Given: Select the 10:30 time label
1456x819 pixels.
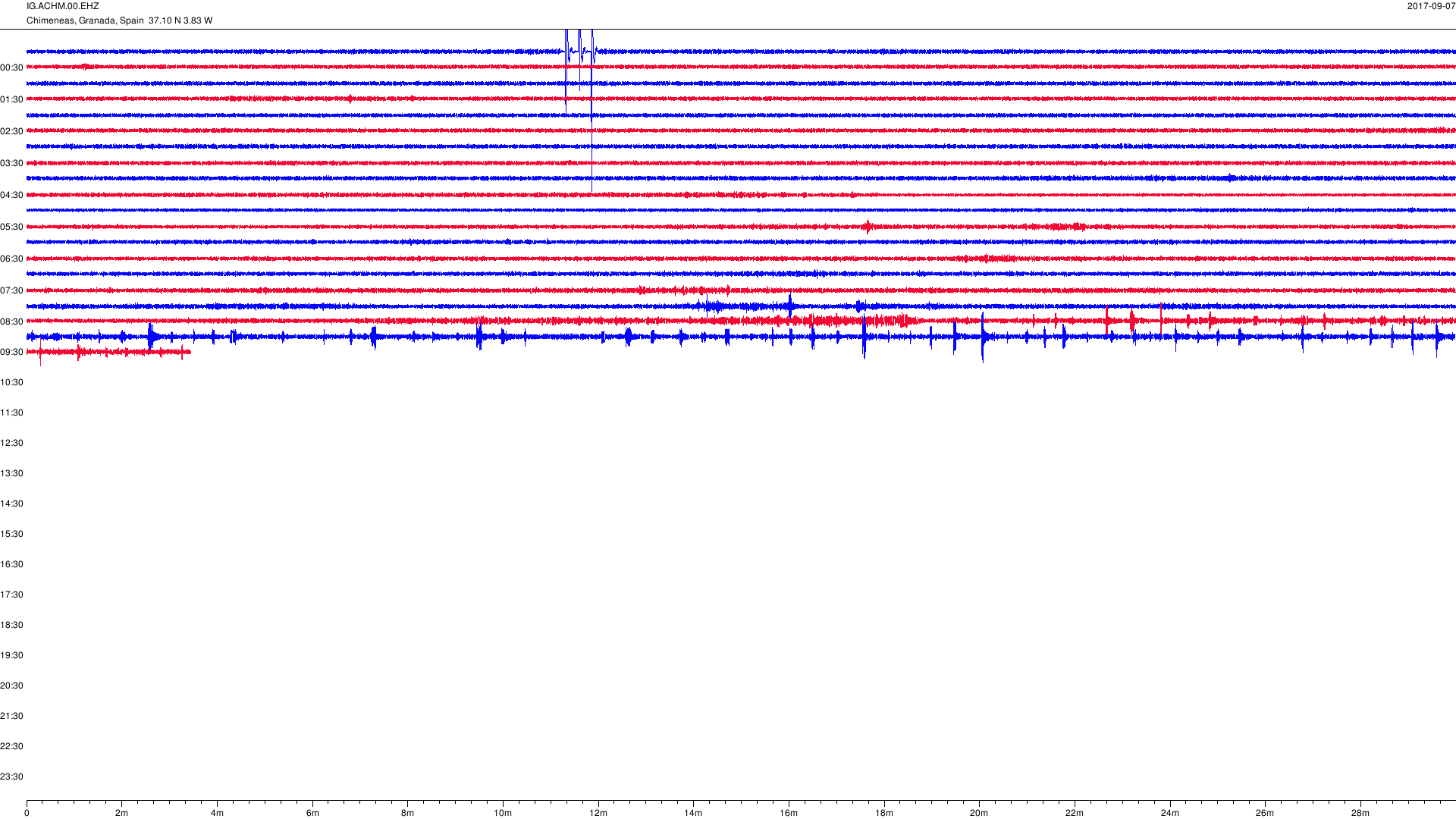Looking at the screenshot, I should [x=11, y=382].
